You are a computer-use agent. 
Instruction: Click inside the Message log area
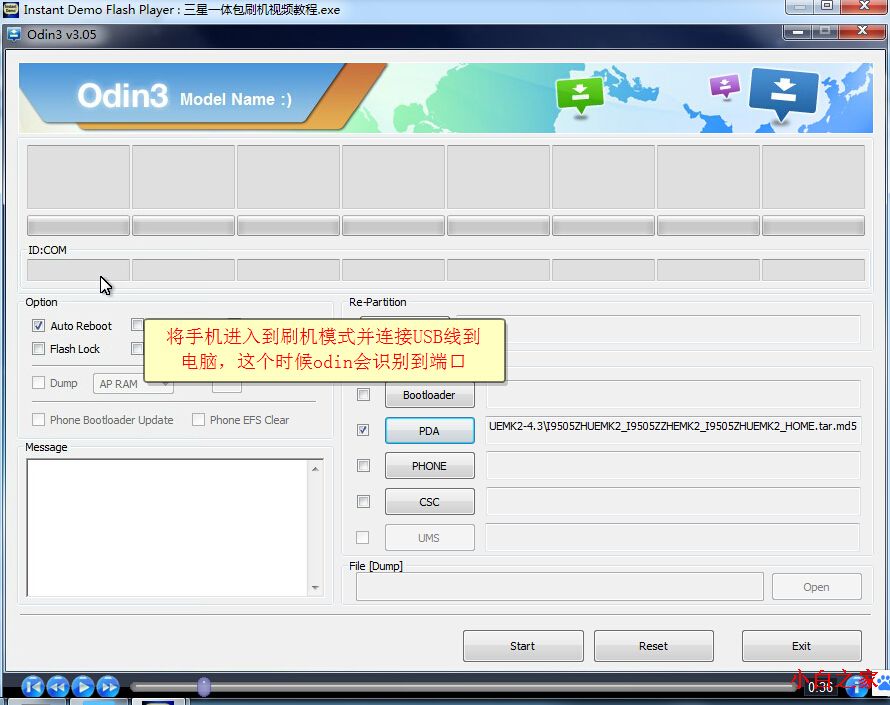tap(168, 528)
